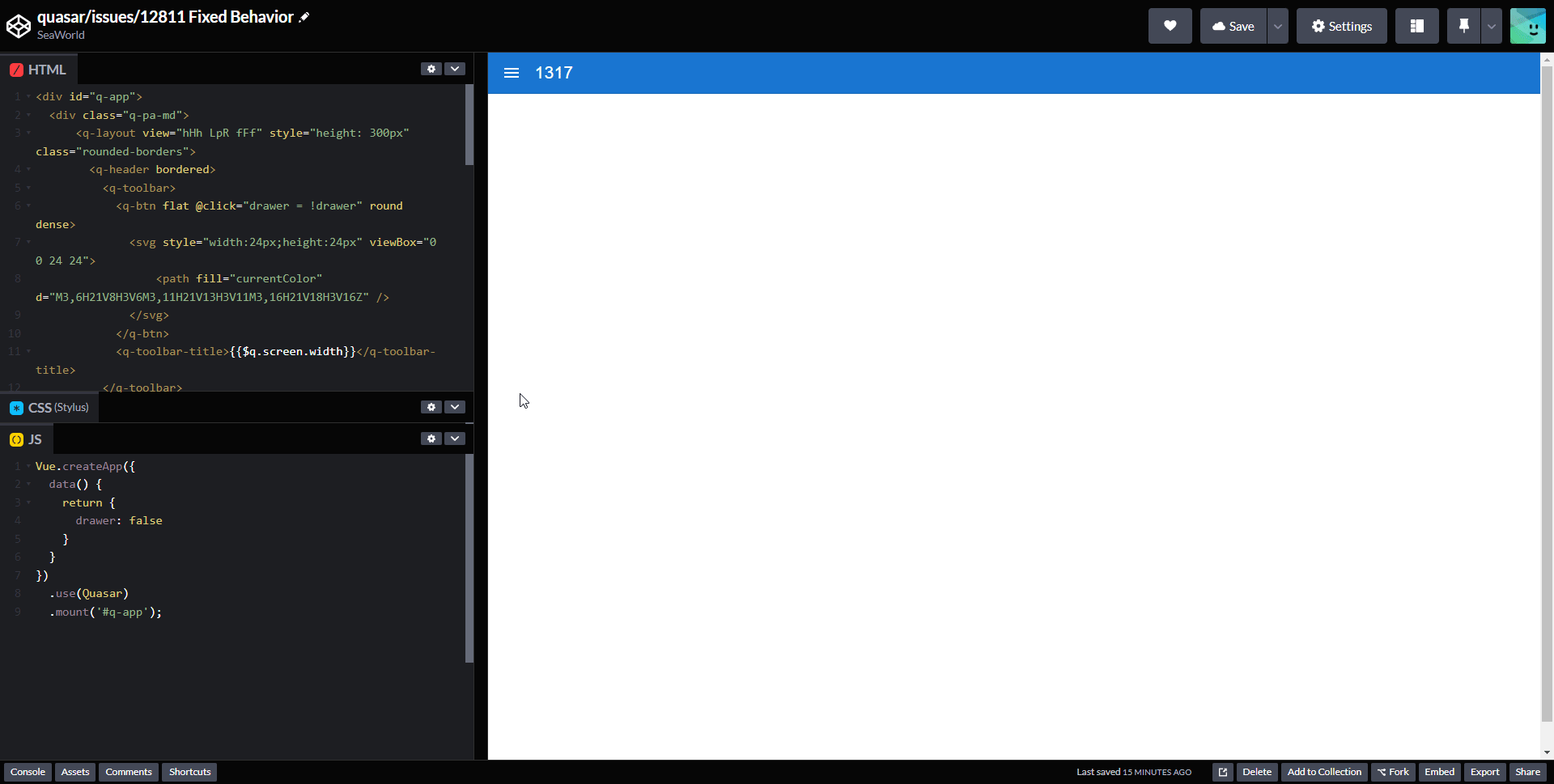Open the pin options chevron
The height and width of the screenshot is (784, 1554).
pyautogui.click(x=1491, y=25)
